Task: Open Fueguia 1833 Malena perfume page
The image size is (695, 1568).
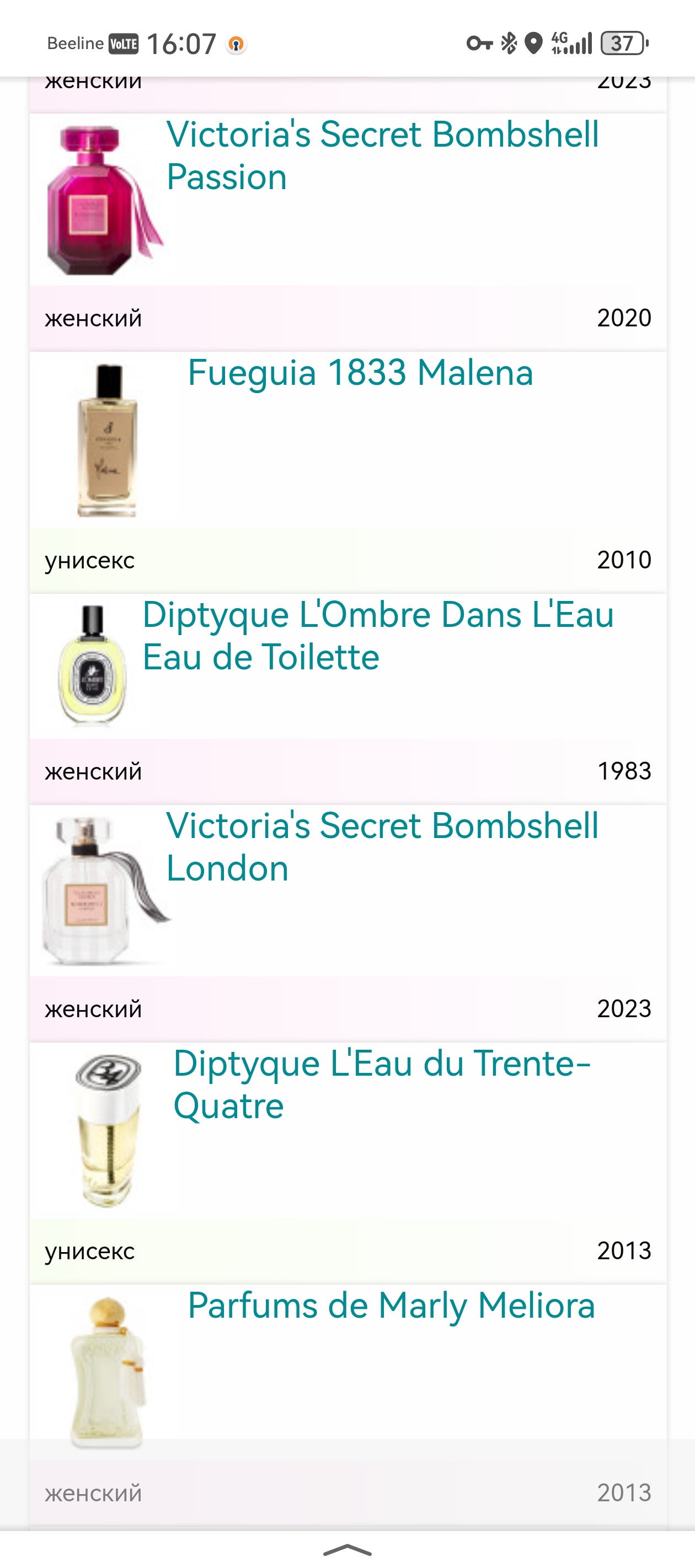Action: [x=360, y=373]
